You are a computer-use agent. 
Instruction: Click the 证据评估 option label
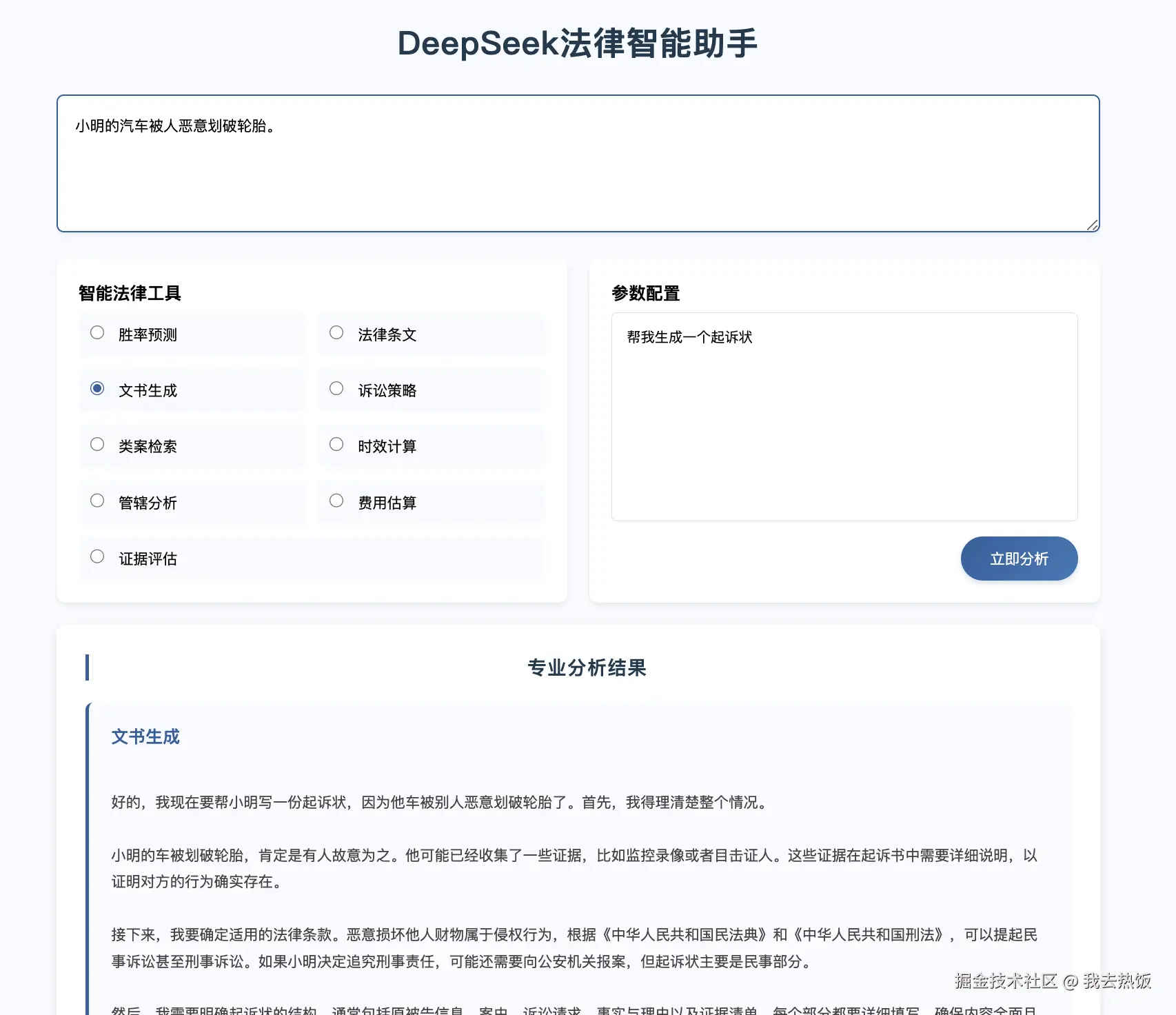(x=148, y=559)
